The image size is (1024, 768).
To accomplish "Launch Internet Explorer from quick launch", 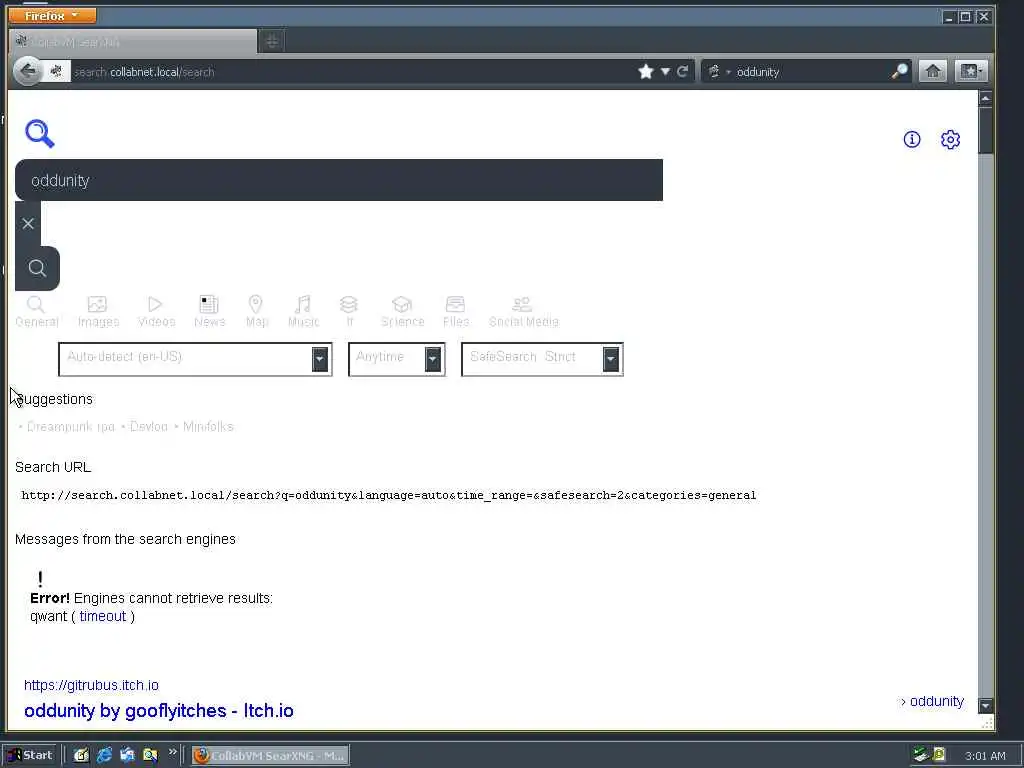I will tap(104, 755).
